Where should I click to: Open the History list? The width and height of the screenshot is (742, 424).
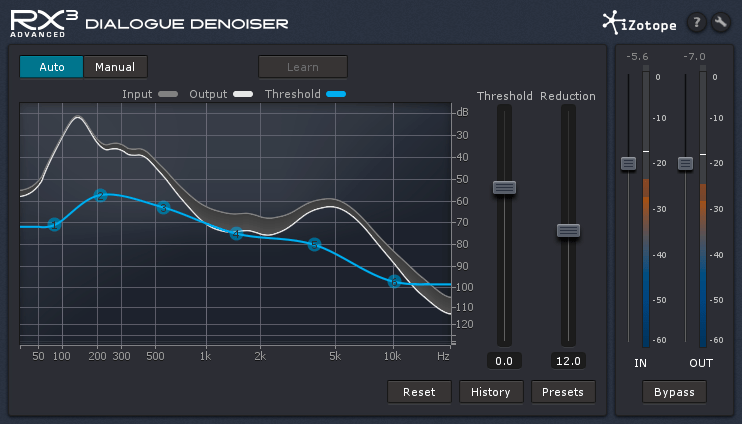click(x=491, y=392)
